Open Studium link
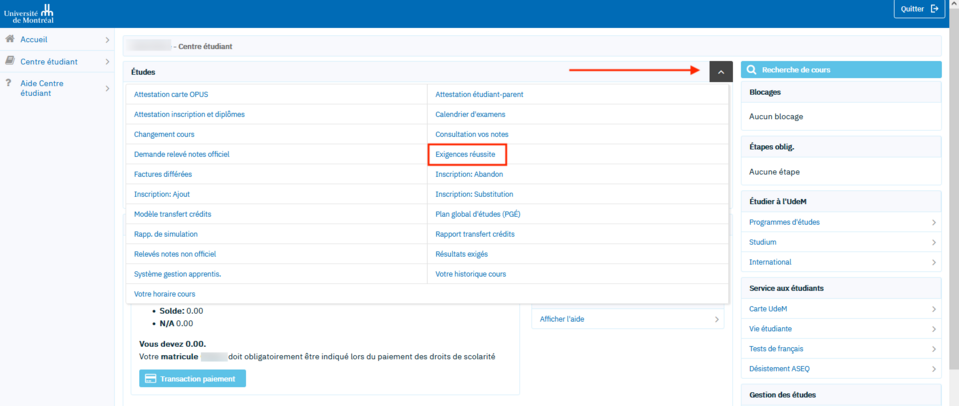The height and width of the screenshot is (406, 959). click(x=763, y=242)
